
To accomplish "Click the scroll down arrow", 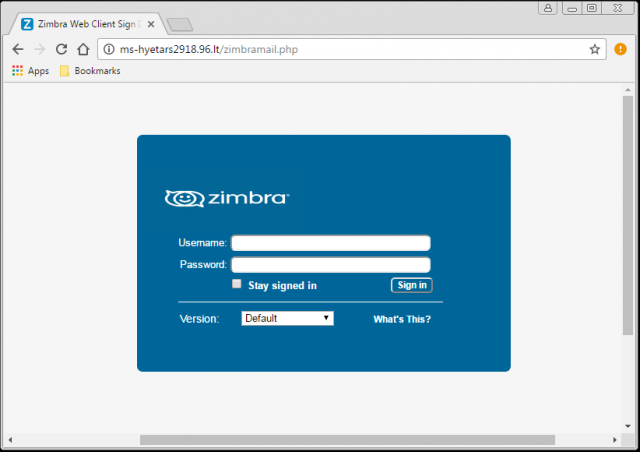I will click(x=628, y=426).
